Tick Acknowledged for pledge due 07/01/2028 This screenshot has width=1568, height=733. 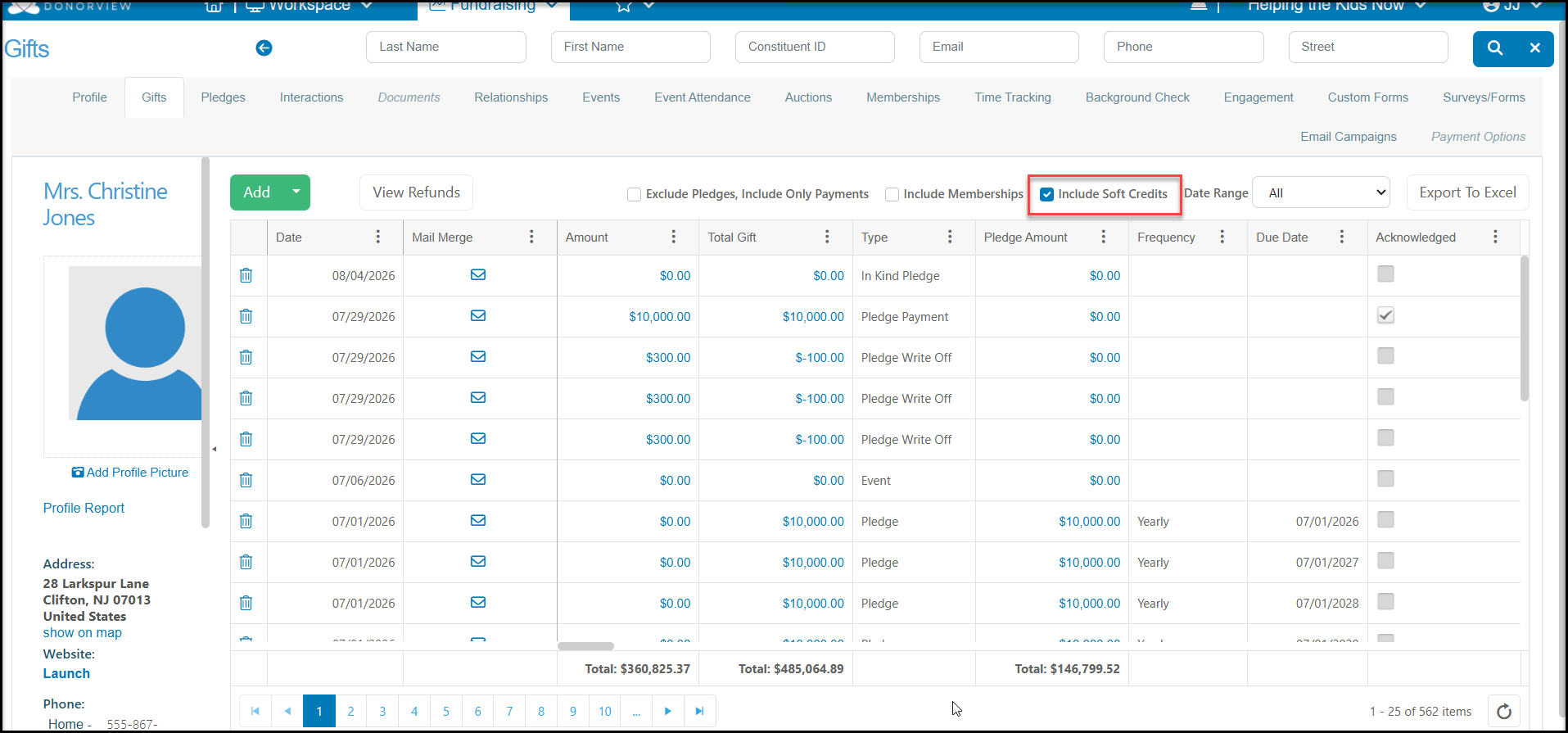tap(1385, 601)
